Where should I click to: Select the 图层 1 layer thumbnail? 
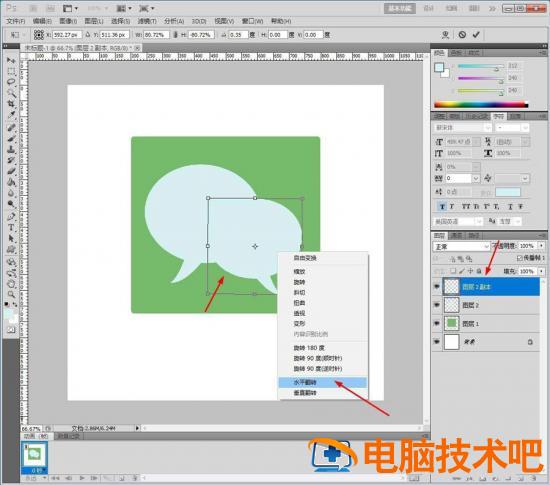click(451, 323)
